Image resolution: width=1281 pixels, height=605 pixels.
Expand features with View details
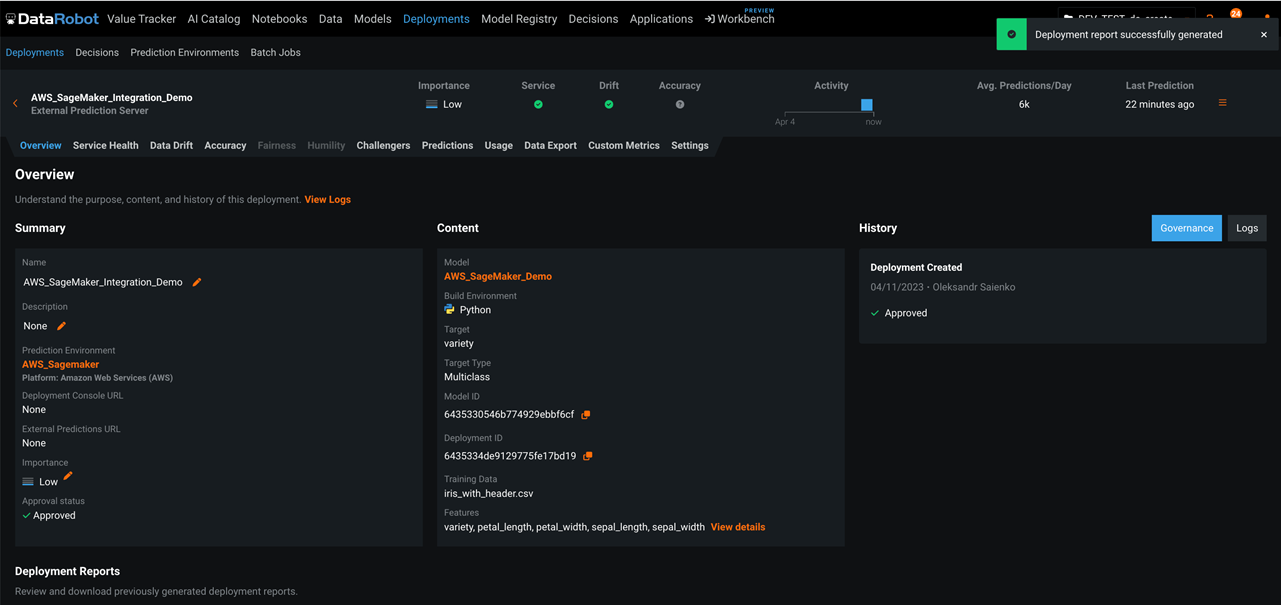[737, 527]
